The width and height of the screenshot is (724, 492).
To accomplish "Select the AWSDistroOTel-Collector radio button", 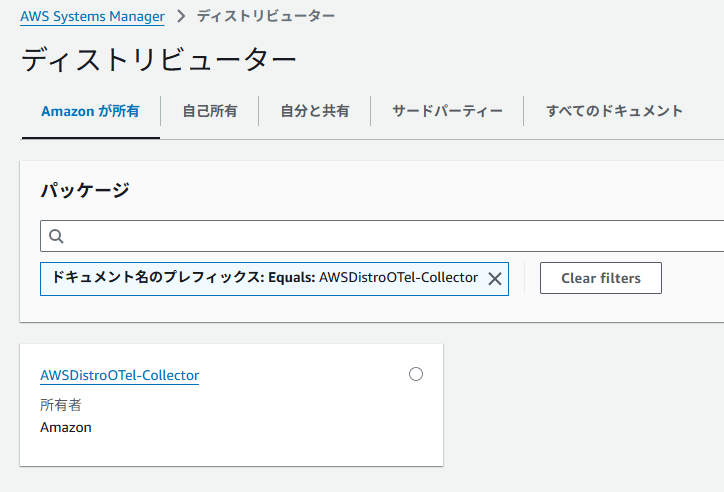I will coord(416,374).
